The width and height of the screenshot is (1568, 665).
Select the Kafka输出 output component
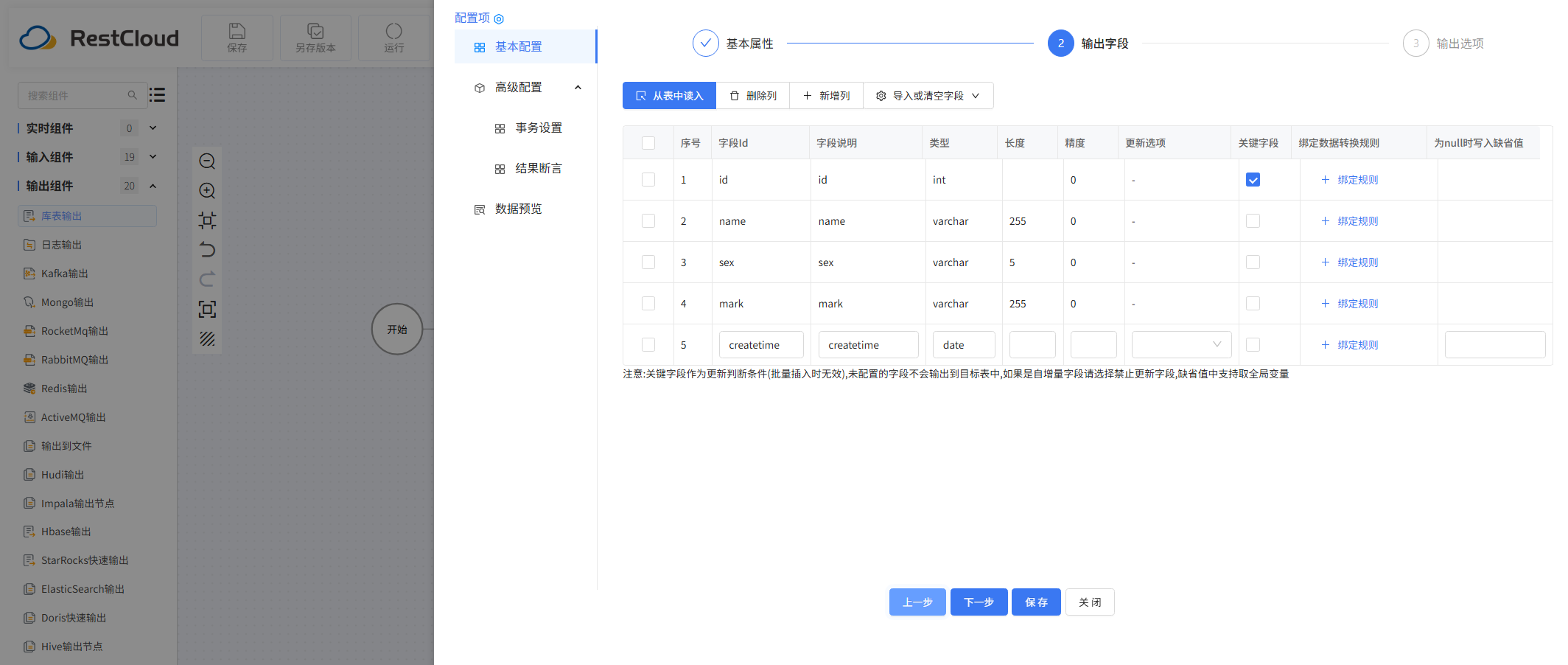[55, 273]
